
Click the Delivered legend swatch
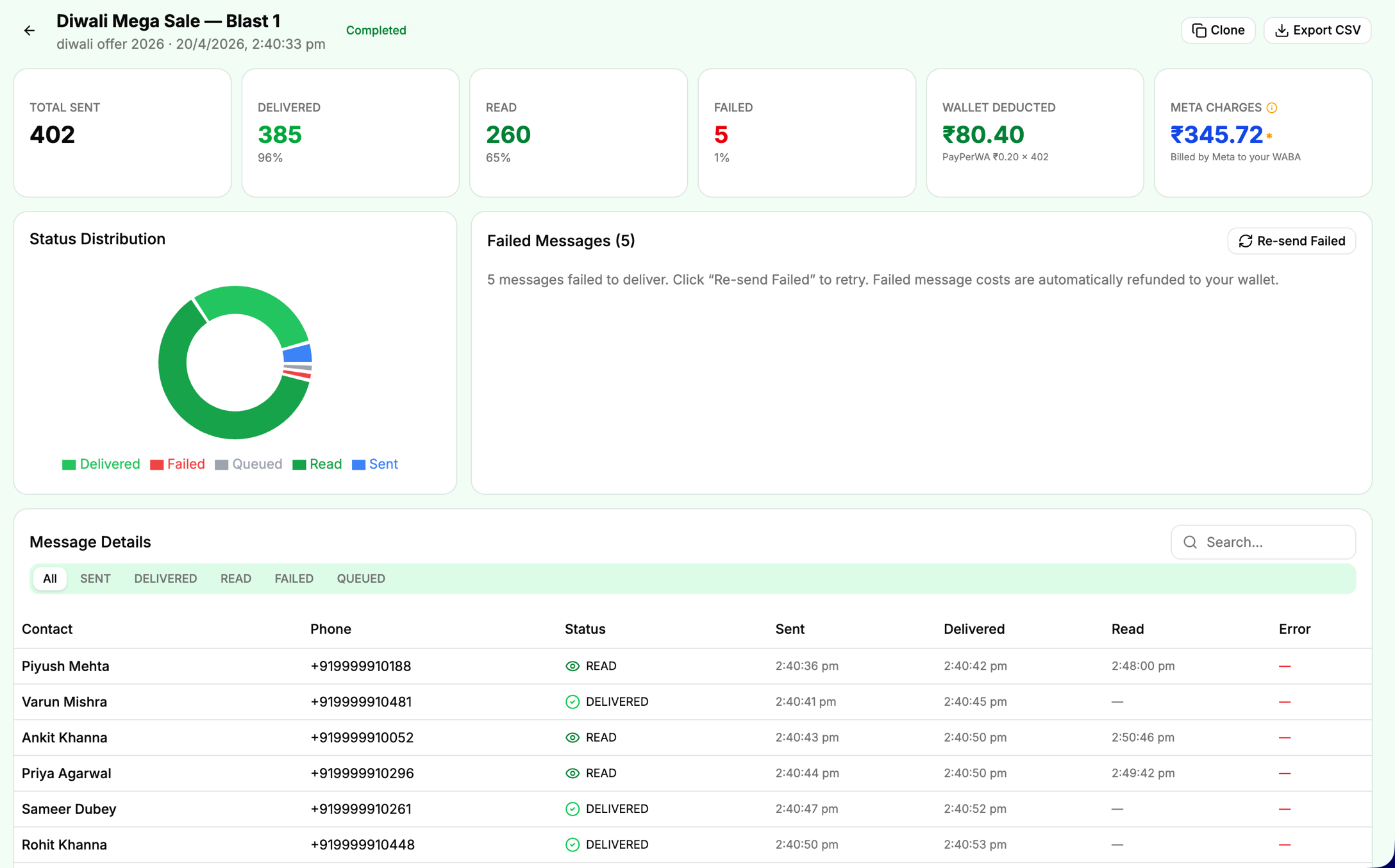point(69,464)
